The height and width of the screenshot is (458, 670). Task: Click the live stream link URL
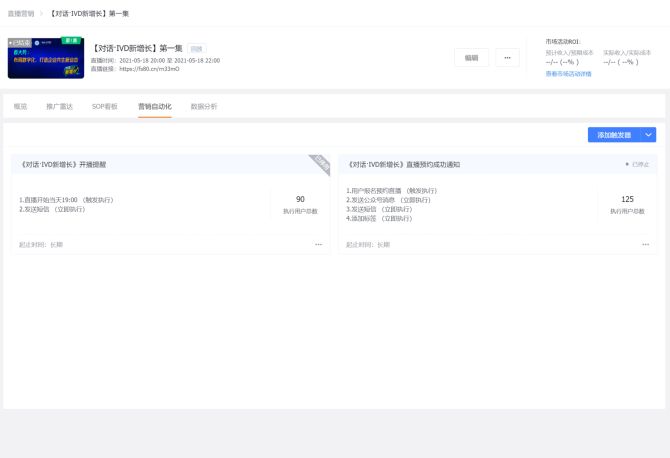point(149,69)
